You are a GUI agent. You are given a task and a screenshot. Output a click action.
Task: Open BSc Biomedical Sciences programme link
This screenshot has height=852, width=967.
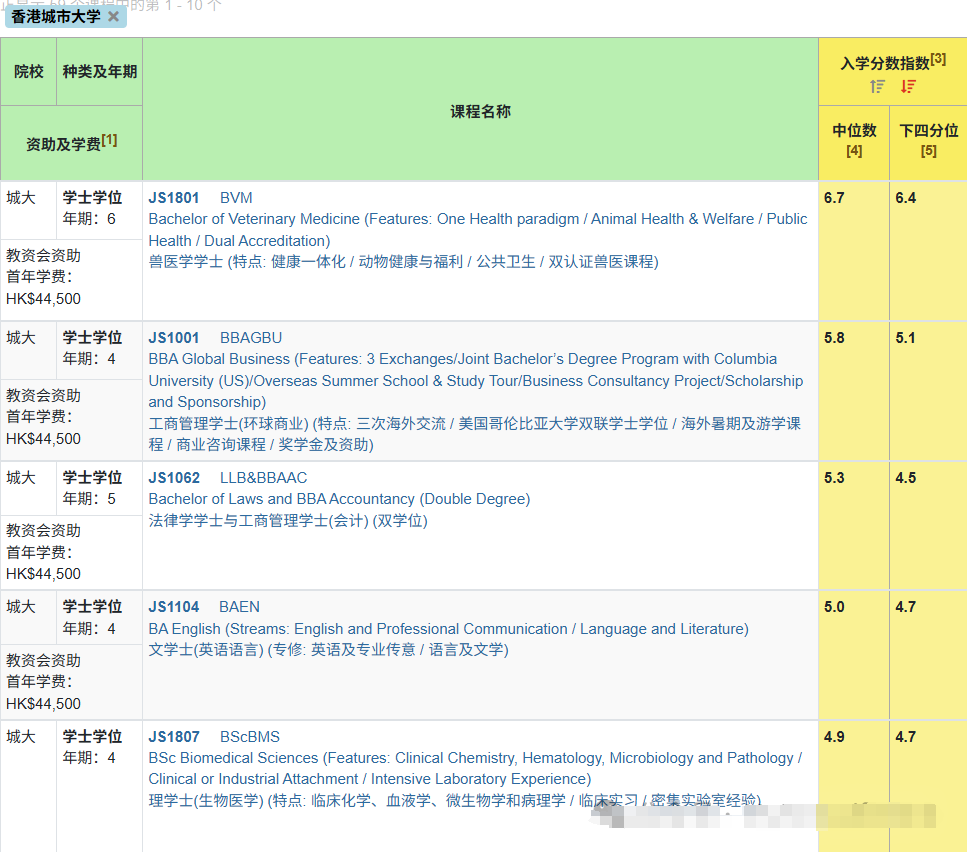[x=475, y=768]
